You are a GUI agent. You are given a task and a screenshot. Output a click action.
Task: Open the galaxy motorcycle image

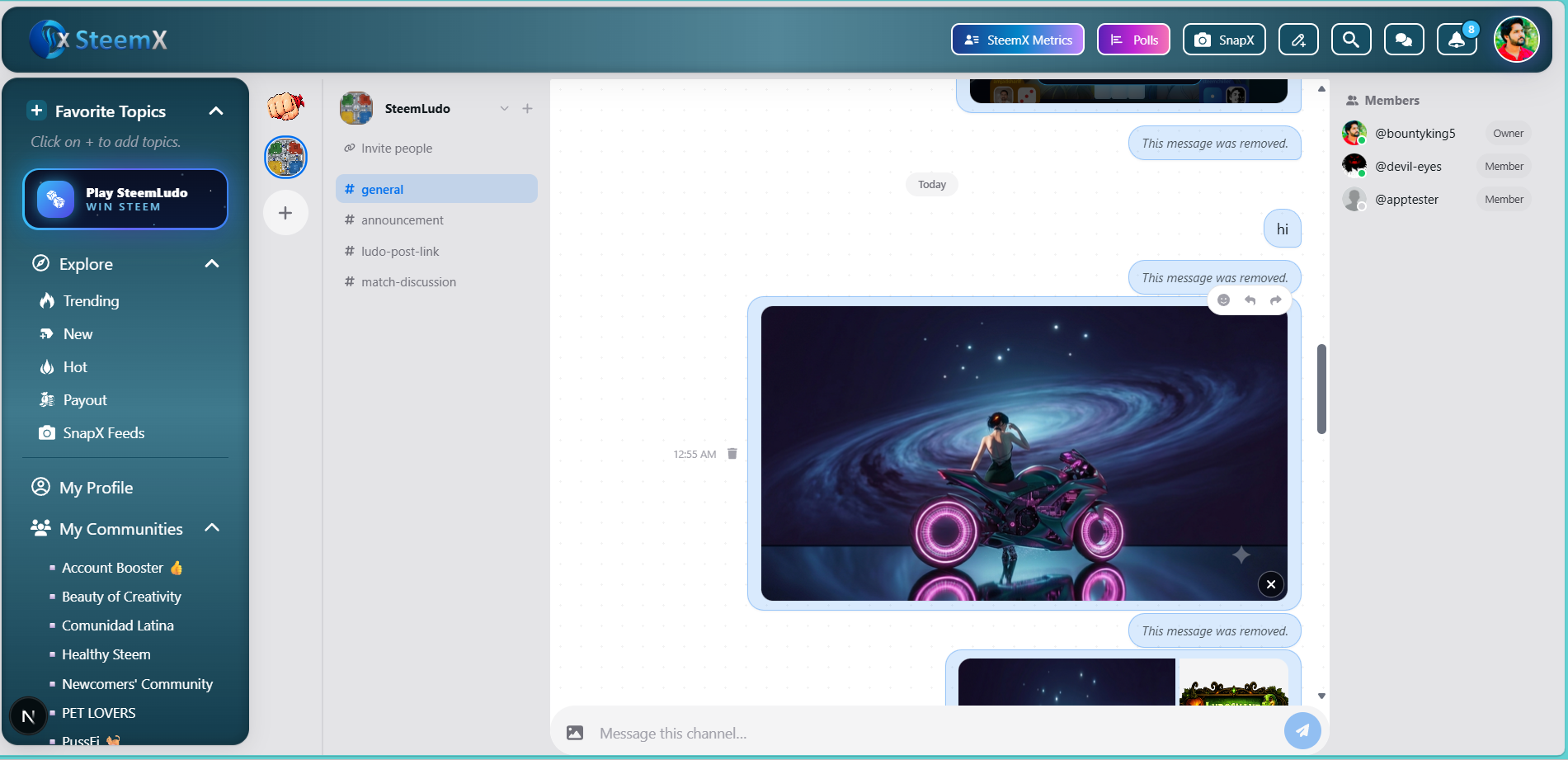[1024, 453]
